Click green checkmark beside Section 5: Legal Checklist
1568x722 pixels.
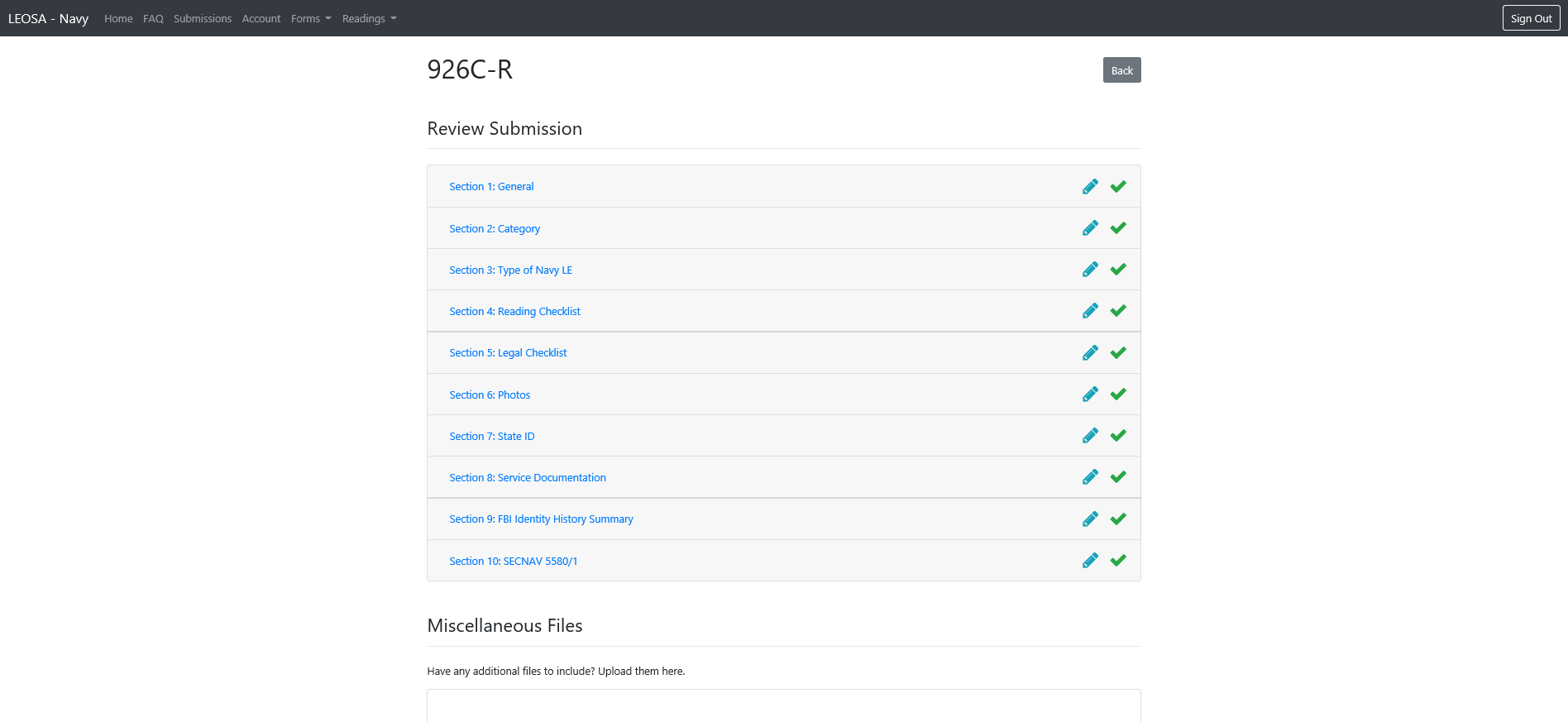pyautogui.click(x=1118, y=353)
